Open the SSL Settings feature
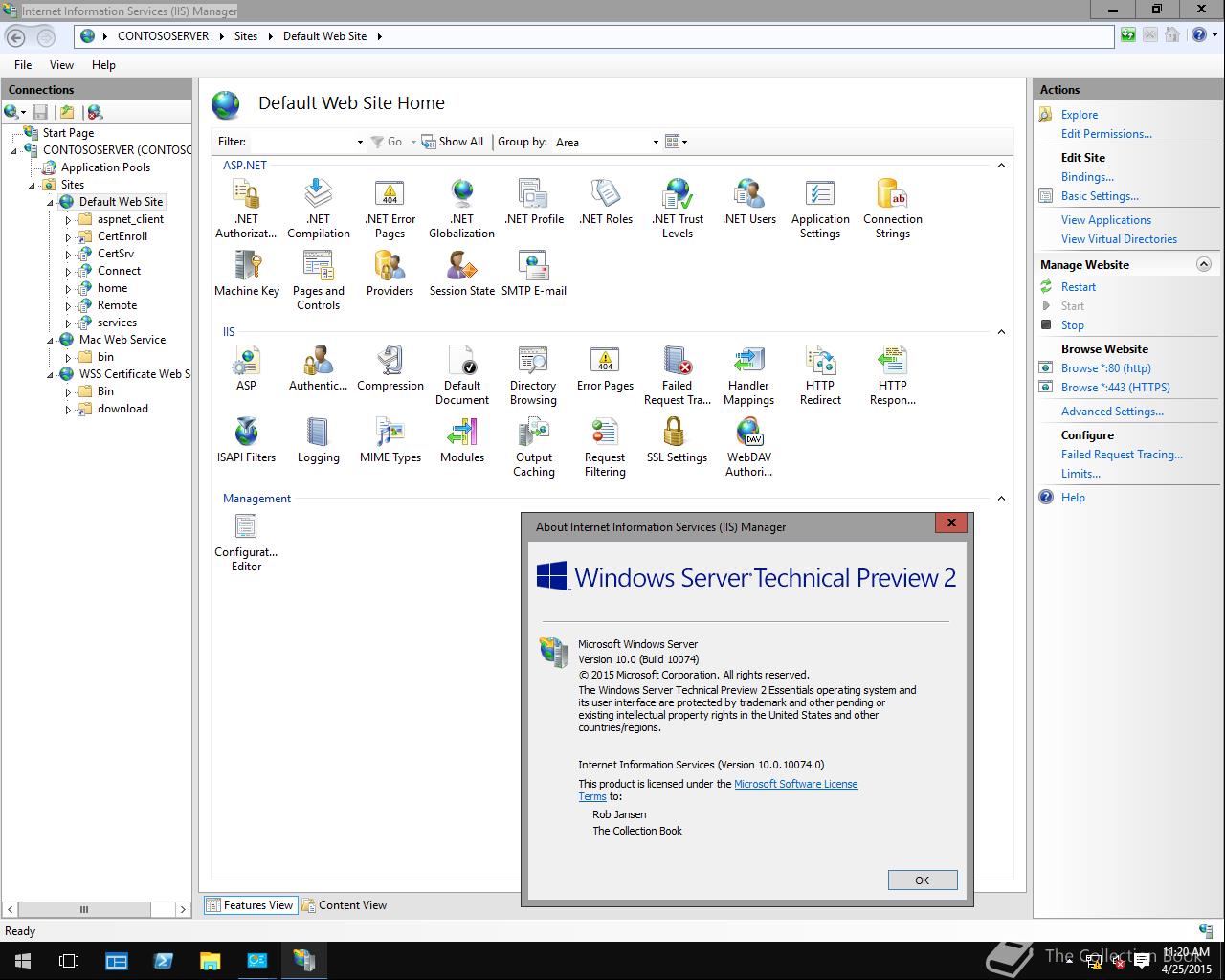Image resolution: width=1225 pixels, height=980 pixels. [x=677, y=440]
